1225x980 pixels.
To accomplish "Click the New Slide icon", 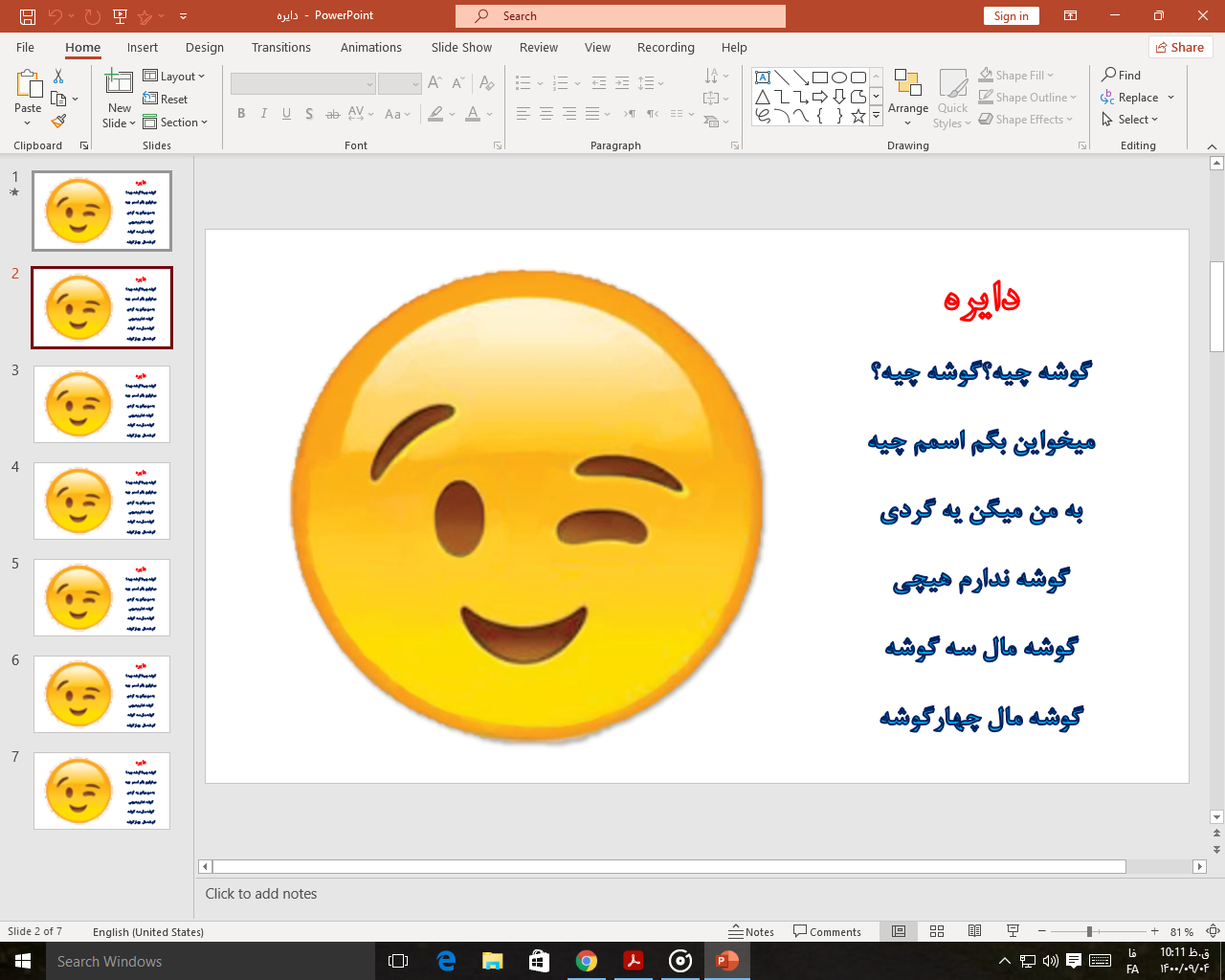I will coord(119,83).
